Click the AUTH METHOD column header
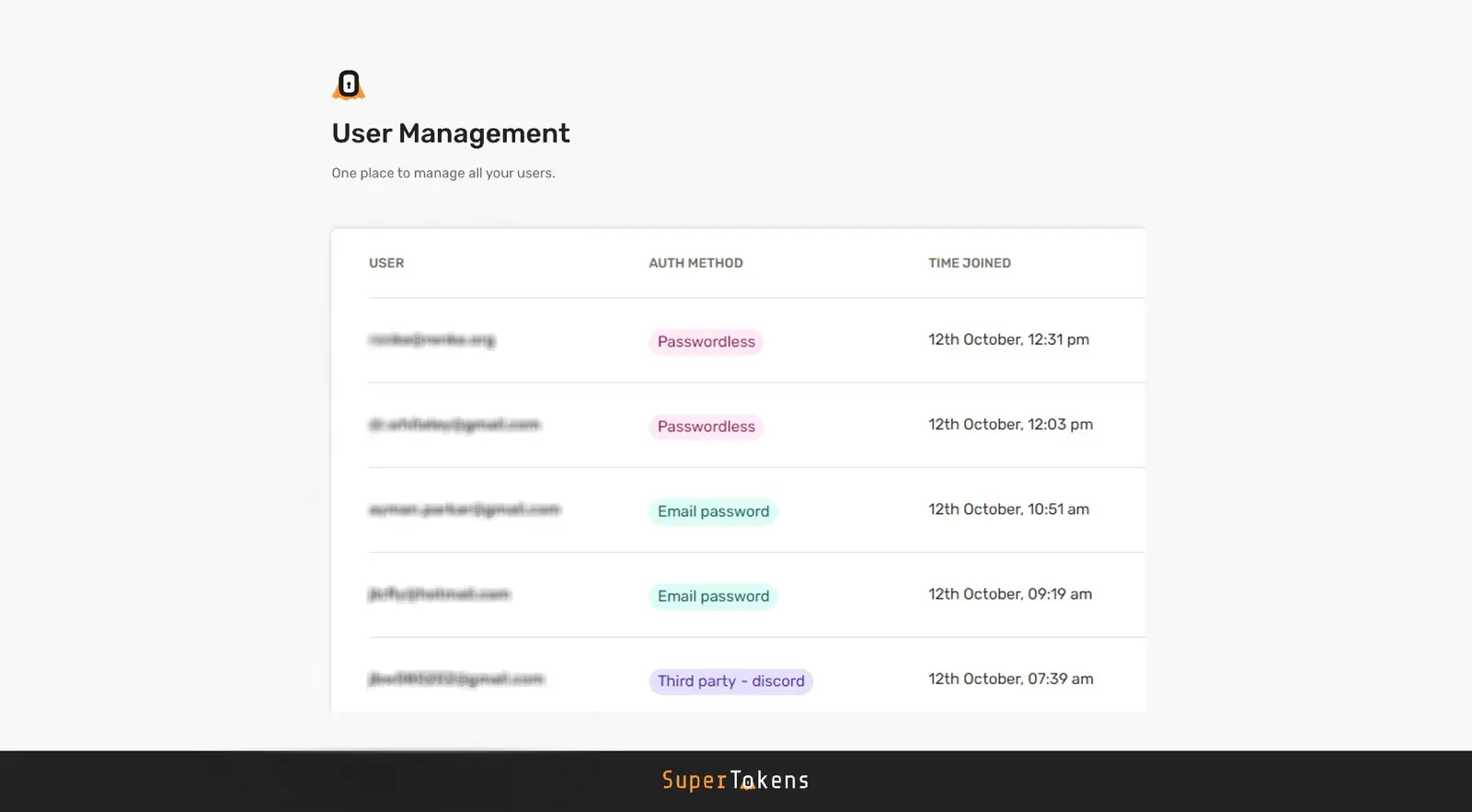This screenshot has height=812, width=1472. click(696, 263)
